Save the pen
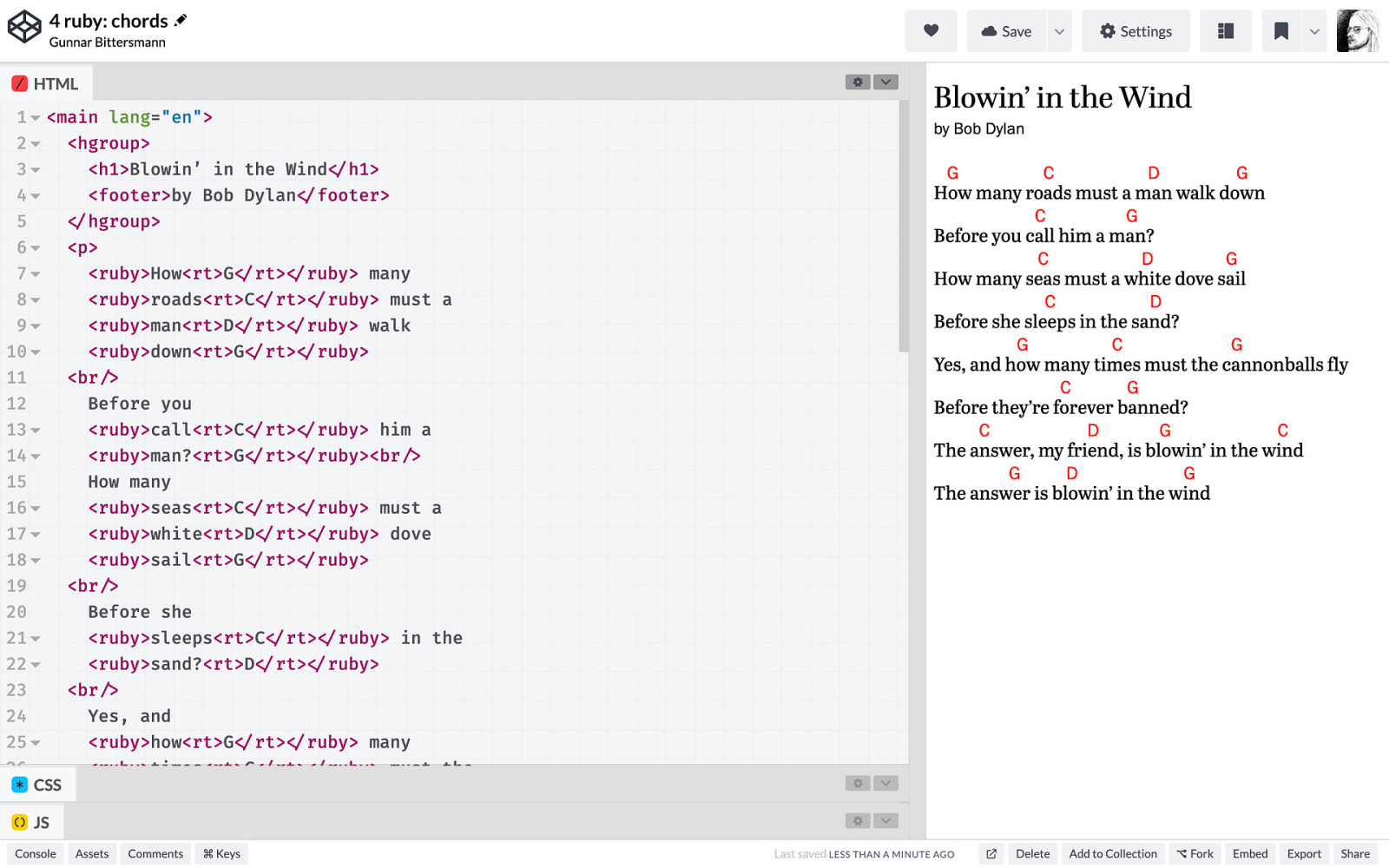This screenshot has width=1389, height=868. (x=1006, y=31)
